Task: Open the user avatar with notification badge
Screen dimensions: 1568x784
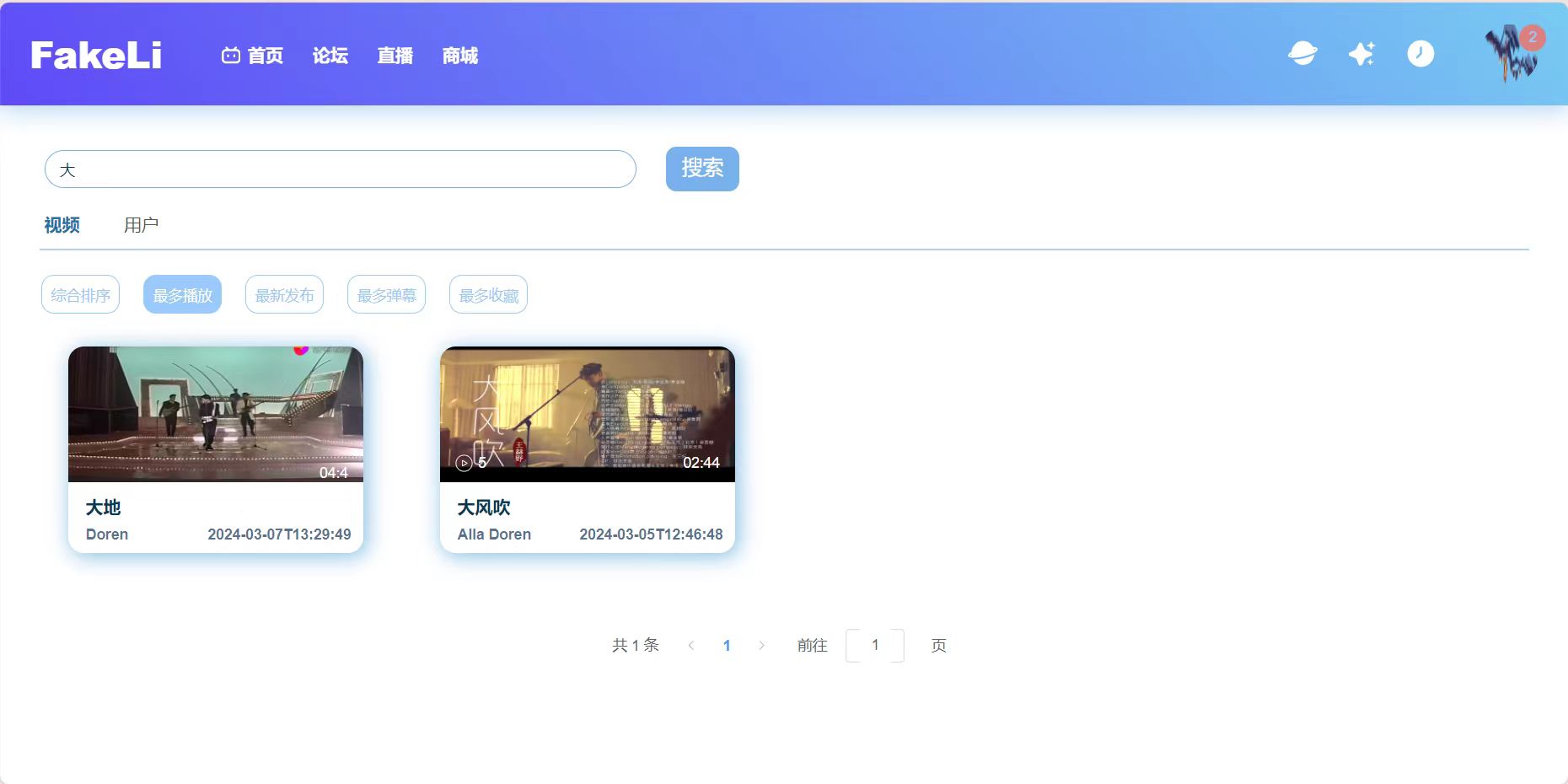Action: pos(1512,53)
